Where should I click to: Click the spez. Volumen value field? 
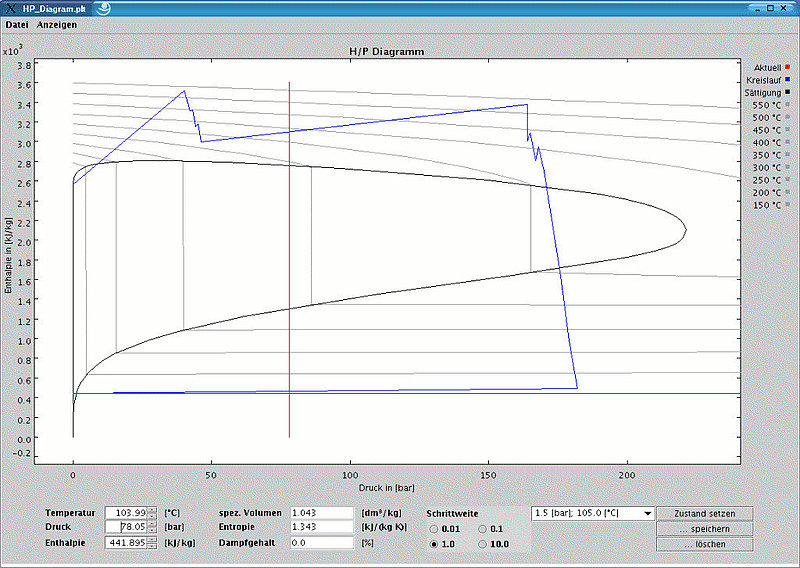tap(322, 513)
